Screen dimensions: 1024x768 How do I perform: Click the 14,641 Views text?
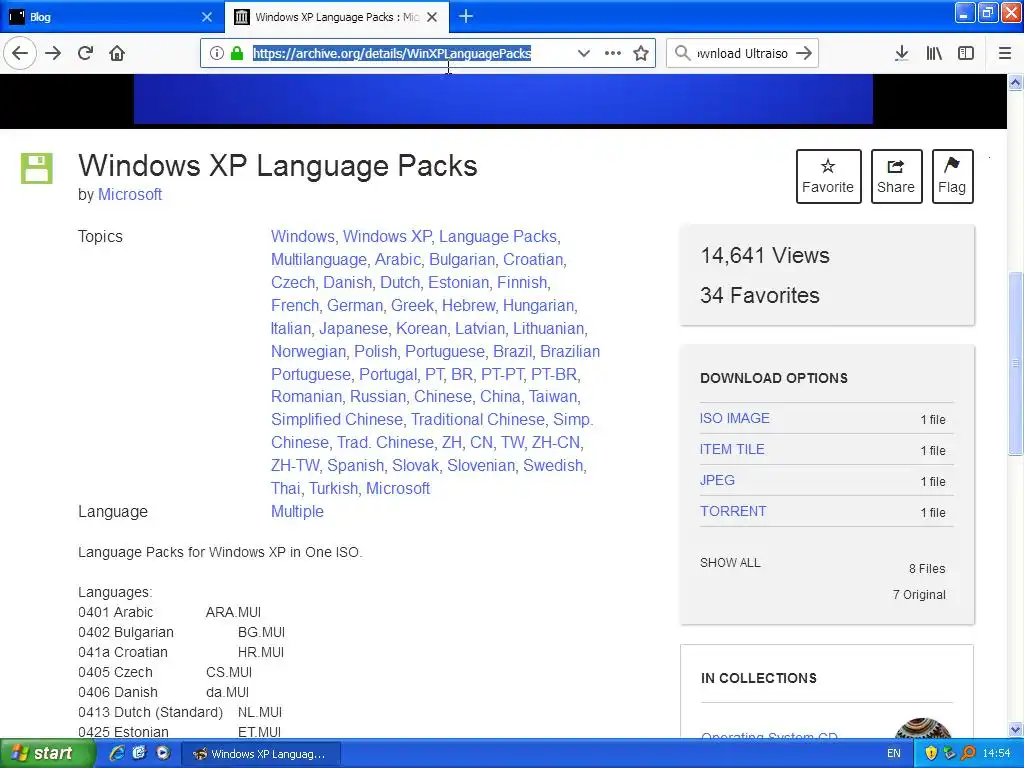point(765,255)
